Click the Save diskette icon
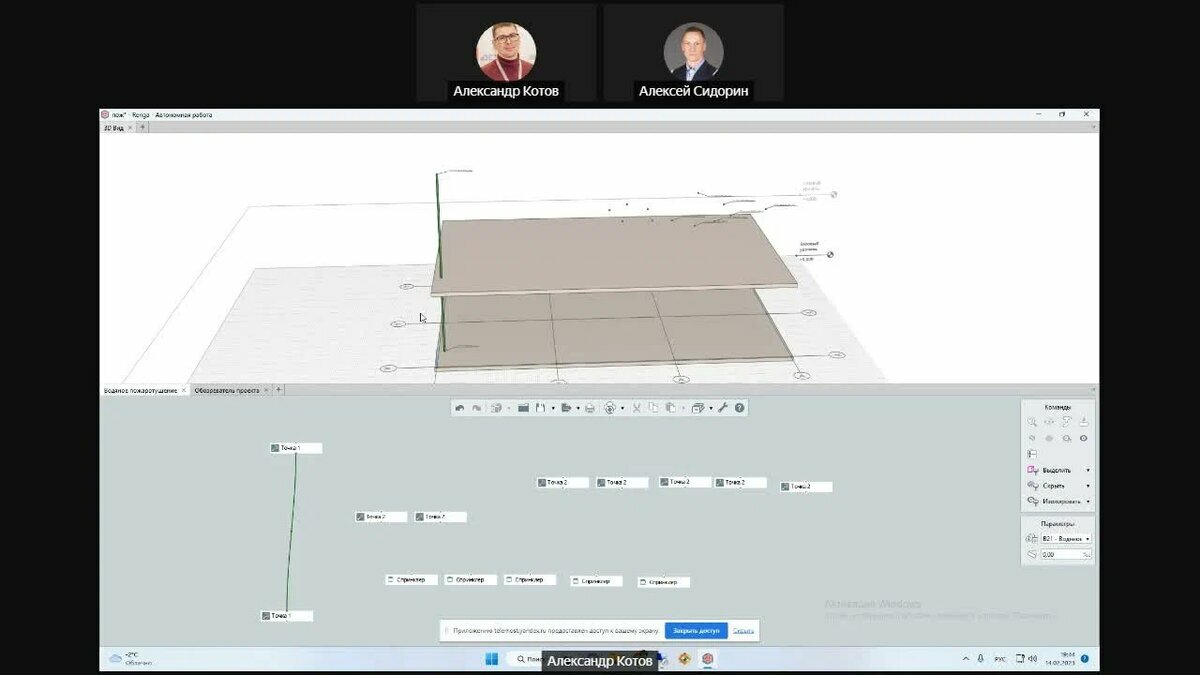 point(540,408)
